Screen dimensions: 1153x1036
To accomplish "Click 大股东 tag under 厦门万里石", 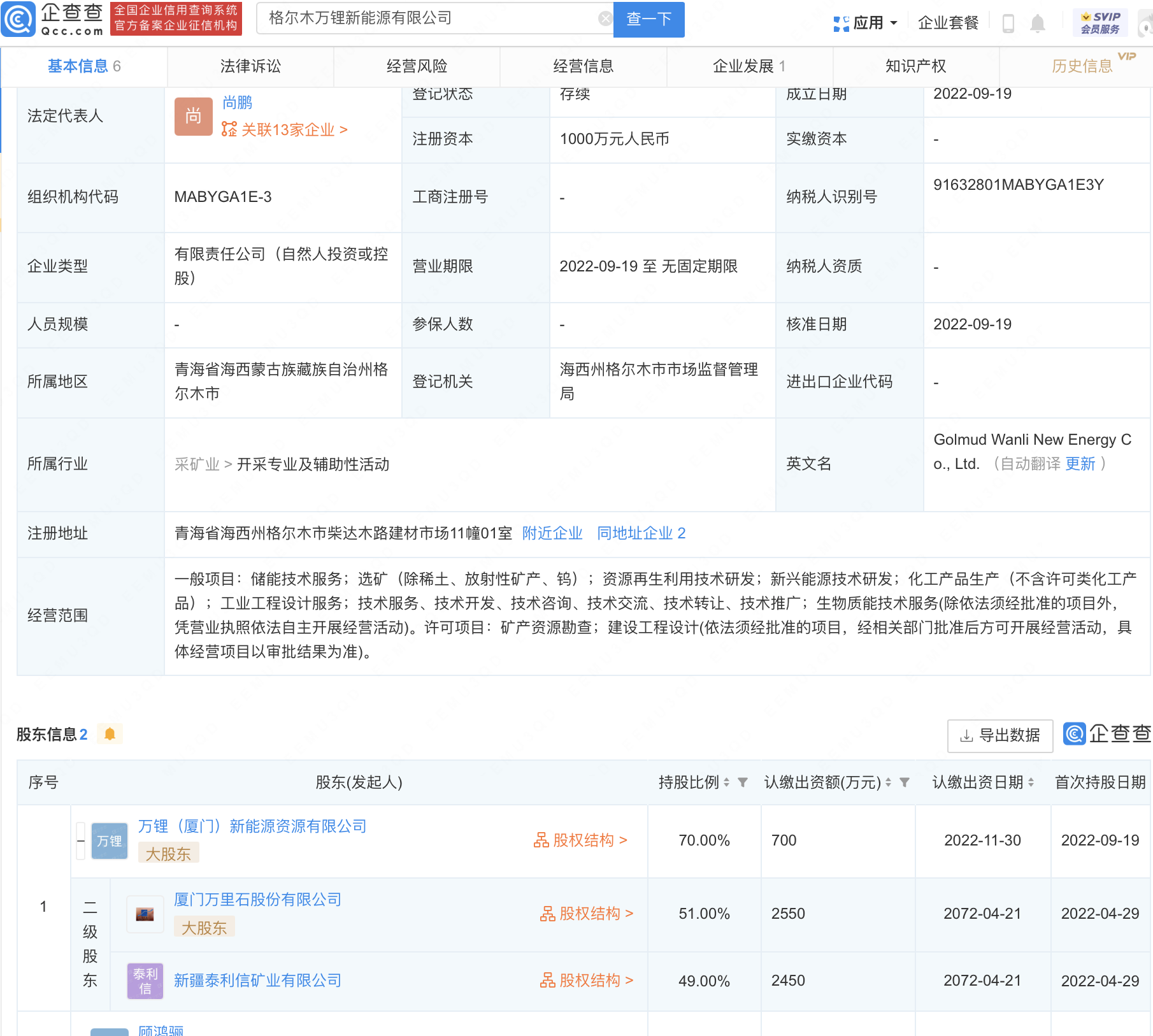I will pyautogui.click(x=204, y=928).
